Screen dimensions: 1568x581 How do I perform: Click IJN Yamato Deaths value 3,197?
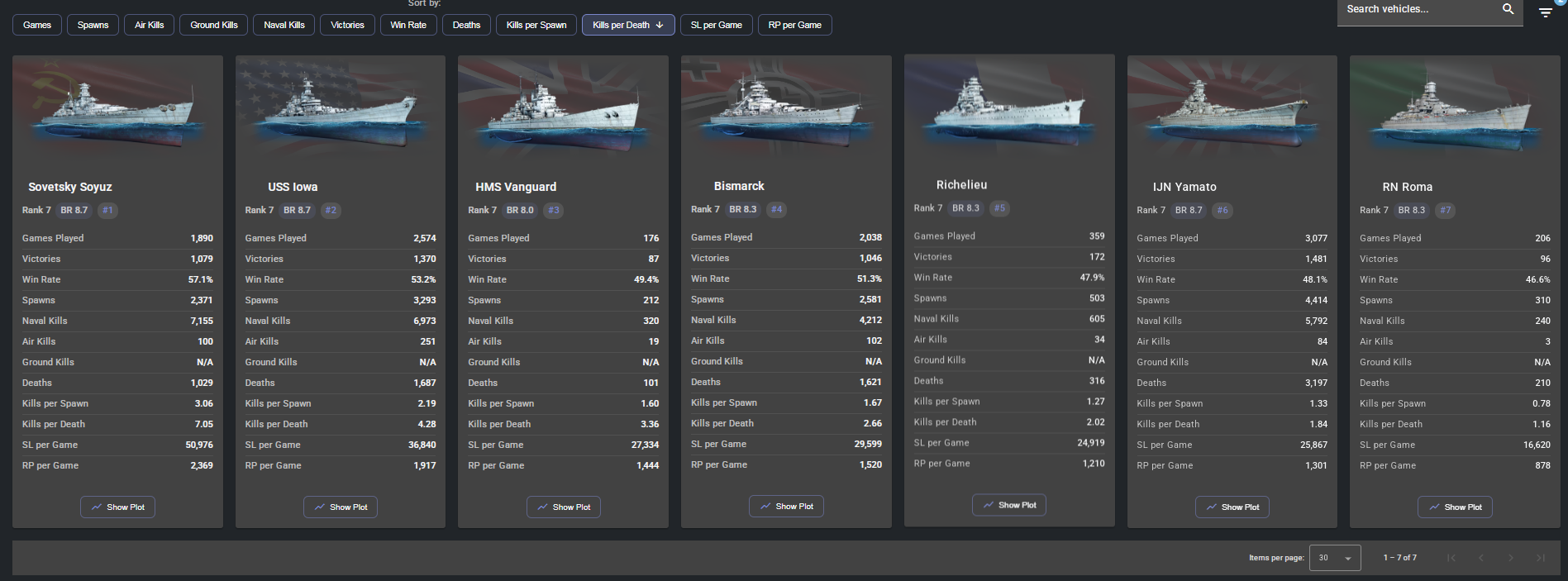[x=1316, y=383]
